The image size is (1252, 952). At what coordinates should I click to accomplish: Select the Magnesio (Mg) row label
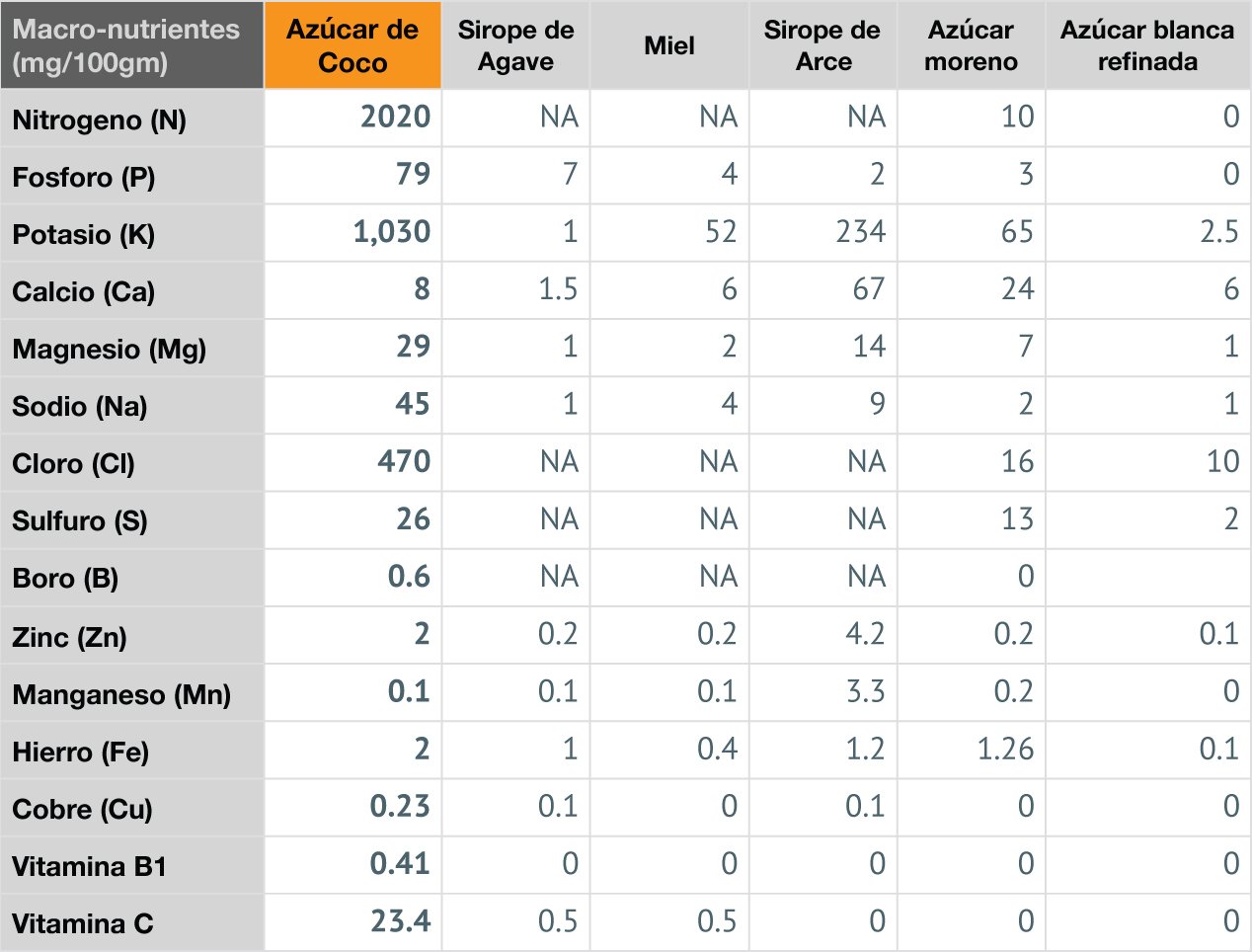(x=109, y=349)
